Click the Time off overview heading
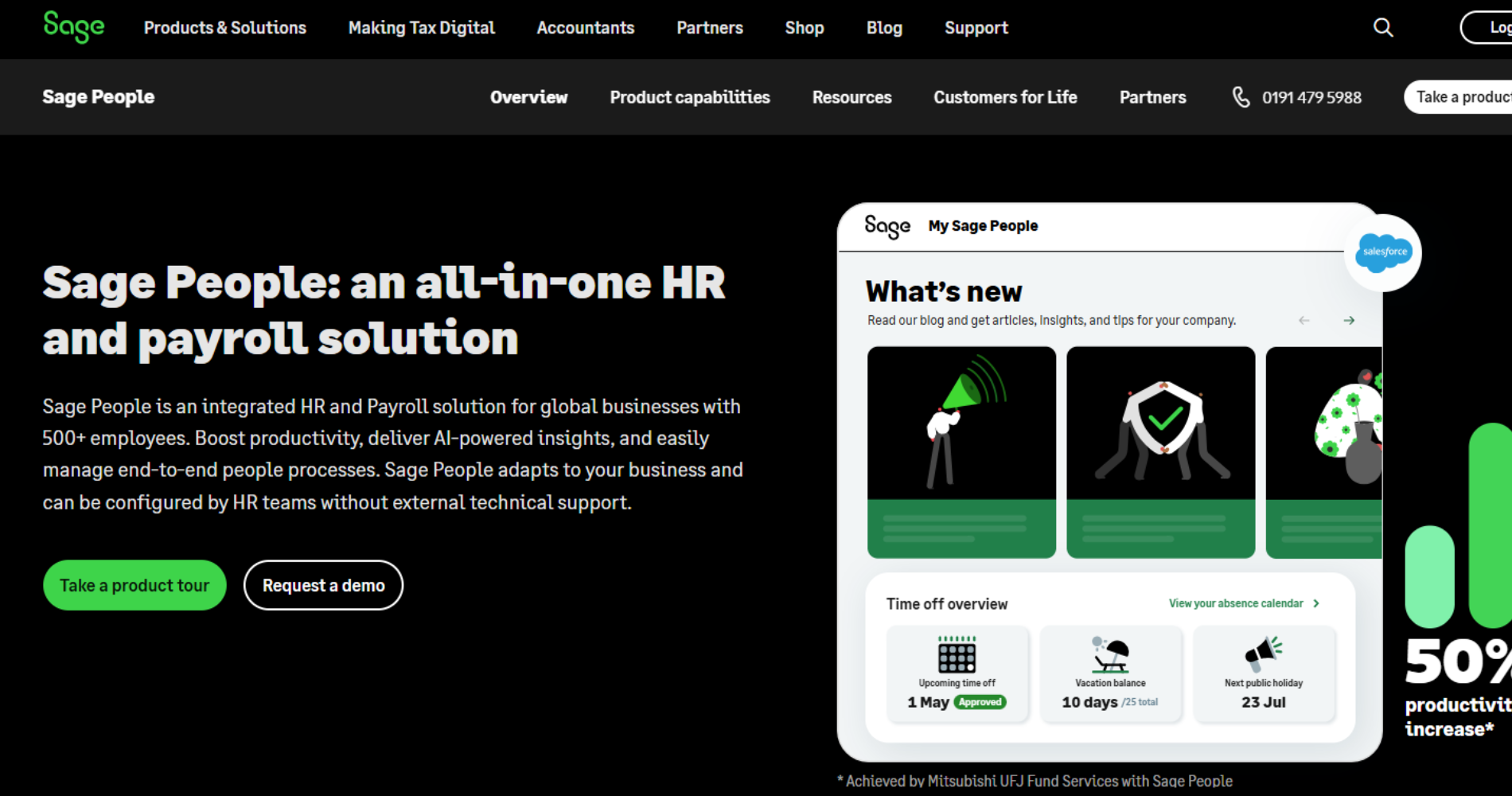This screenshot has height=796, width=1512. 947,604
